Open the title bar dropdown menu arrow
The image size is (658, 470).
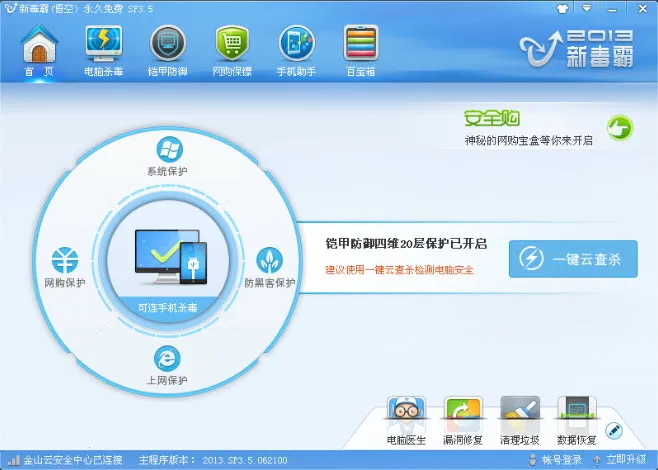[x=587, y=8]
